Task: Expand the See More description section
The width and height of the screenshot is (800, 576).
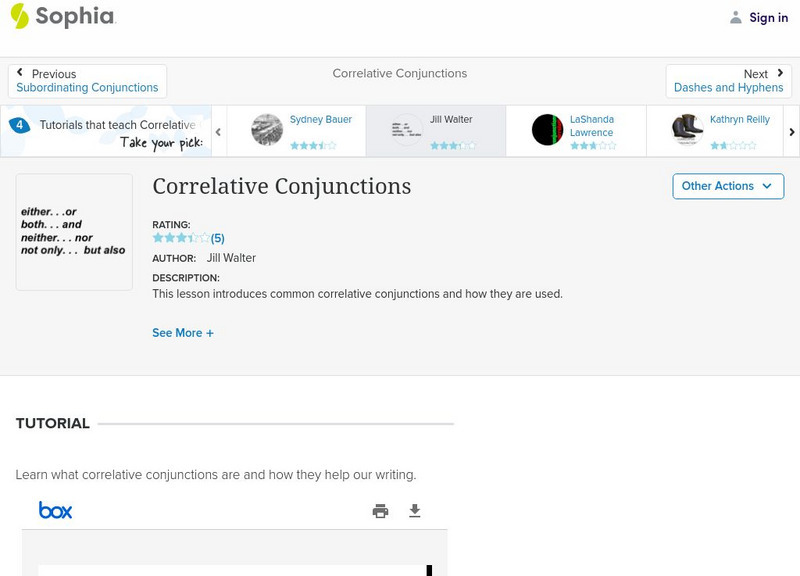Action: (183, 333)
